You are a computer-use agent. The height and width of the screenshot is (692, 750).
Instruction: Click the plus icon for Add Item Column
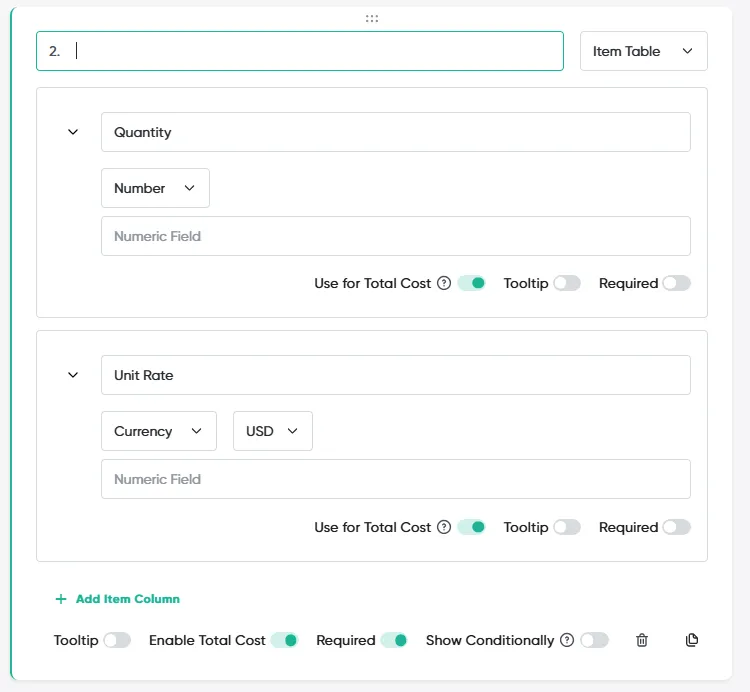tap(61, 599)
